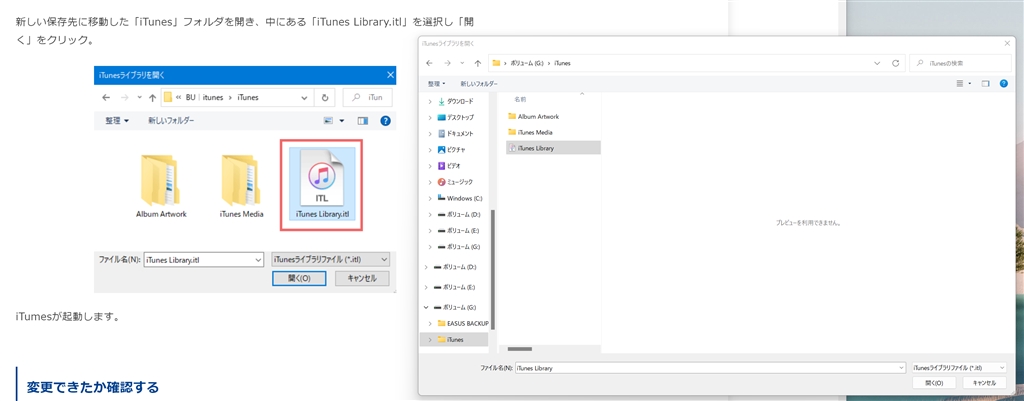This screenshot has width=1024, height=401.
Task: Close the file dialog with the X button
Action: pyautogui.click(x=1006, y=42)
